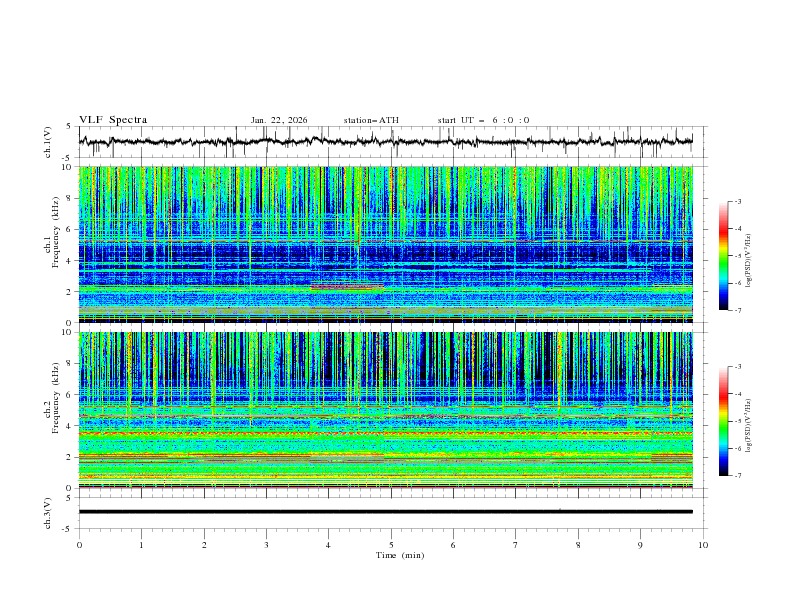The width and height of the screenshot is (792, 612).
Task: Click the ch.2 spectrogram panel
Action: pyautogui.click(x=385, y=410)
